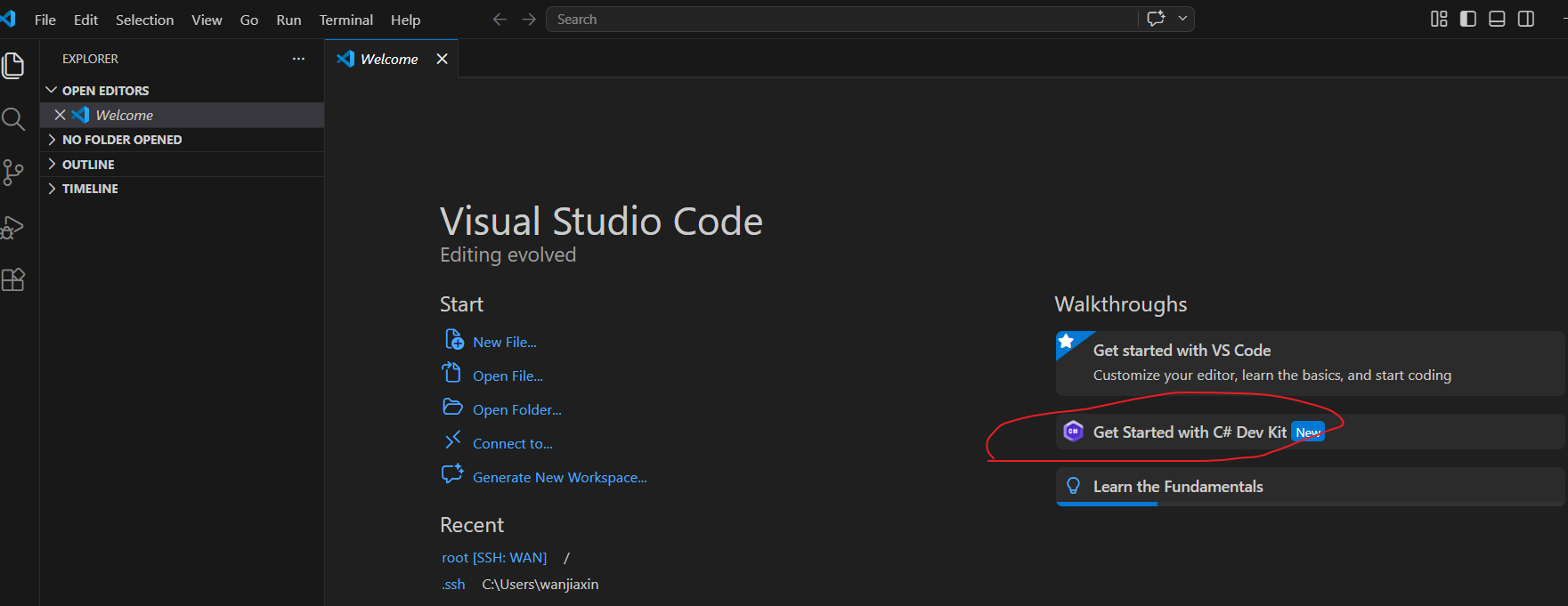Click the Open File icon
The image size is (1568, 606).
pos(452,373)
